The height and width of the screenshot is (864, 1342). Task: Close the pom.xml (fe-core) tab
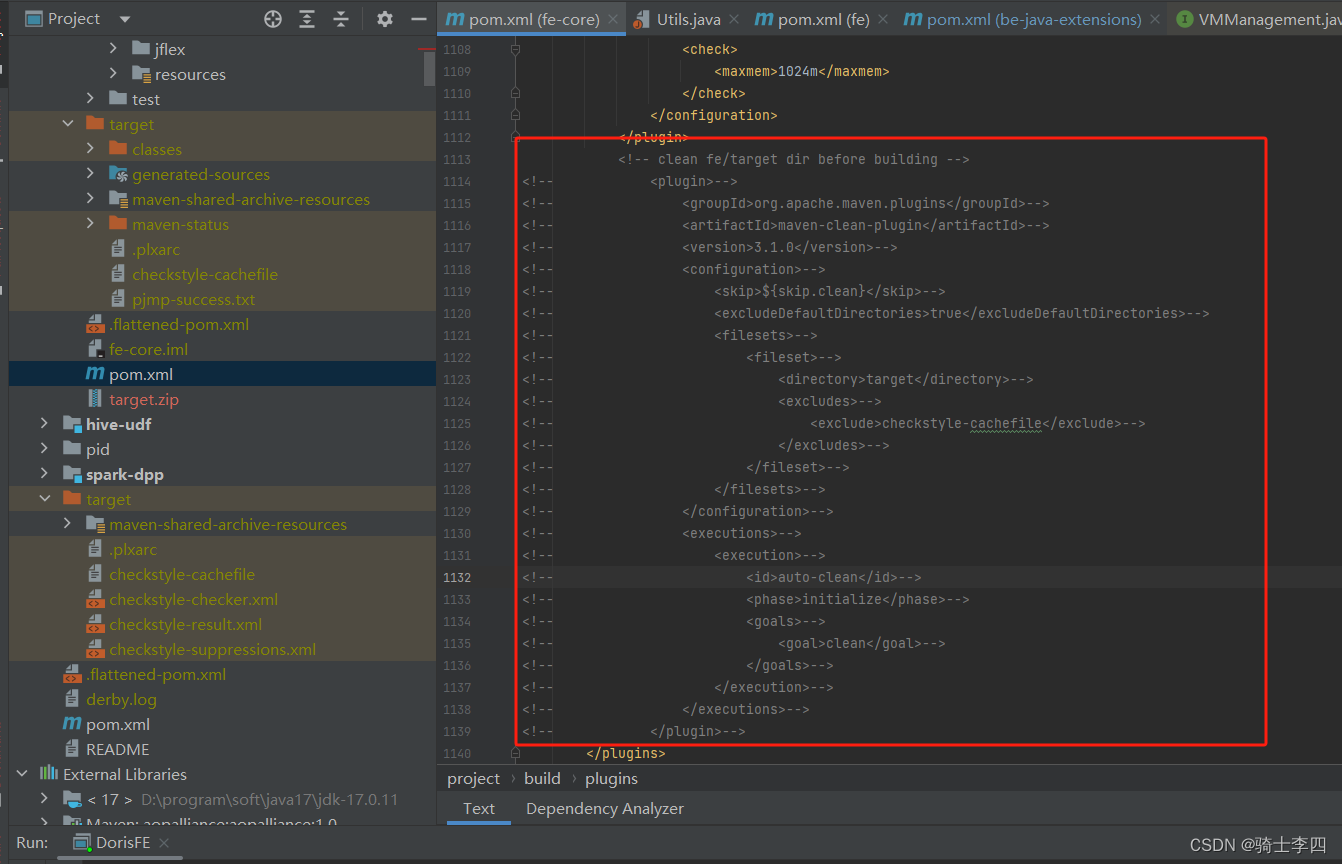tap(613, 19)
